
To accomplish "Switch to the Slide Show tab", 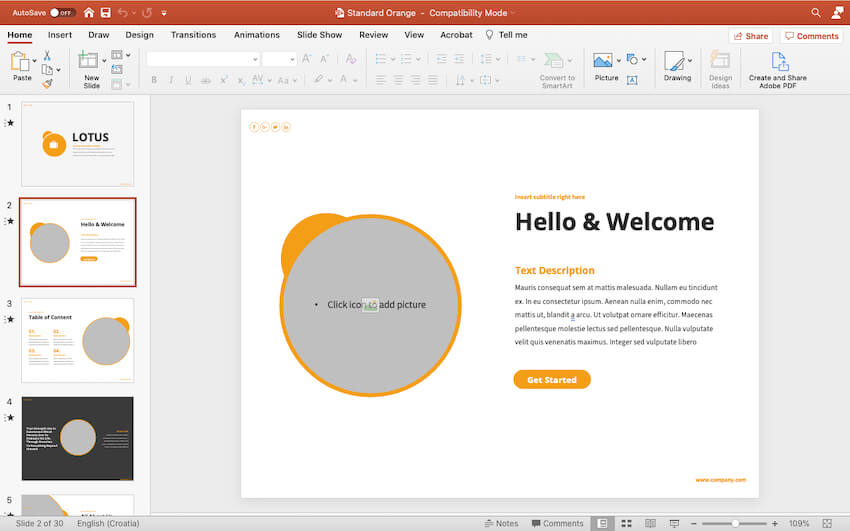I will [319, 35].
